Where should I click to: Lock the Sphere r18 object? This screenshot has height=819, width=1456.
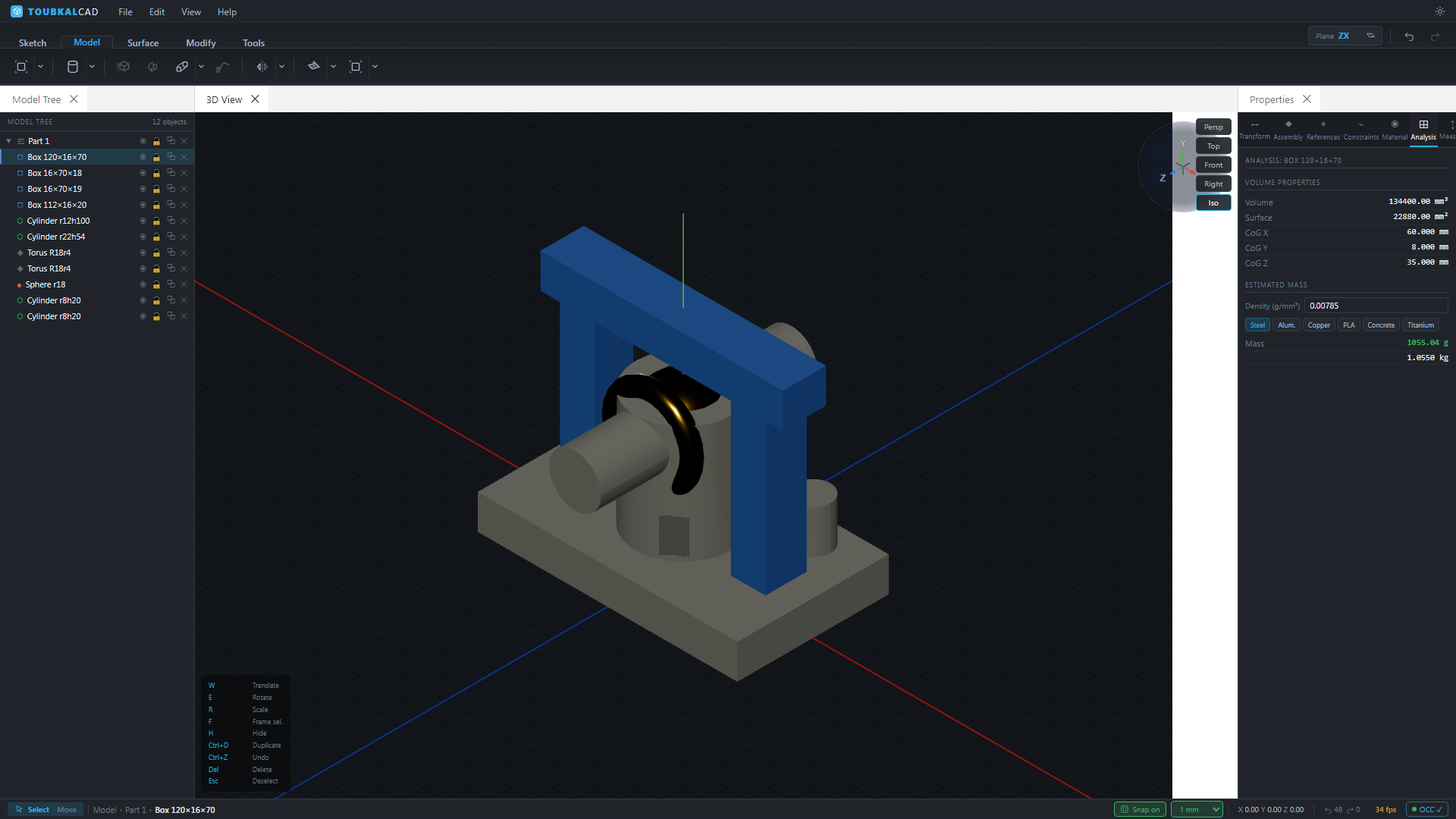point(156,285)
